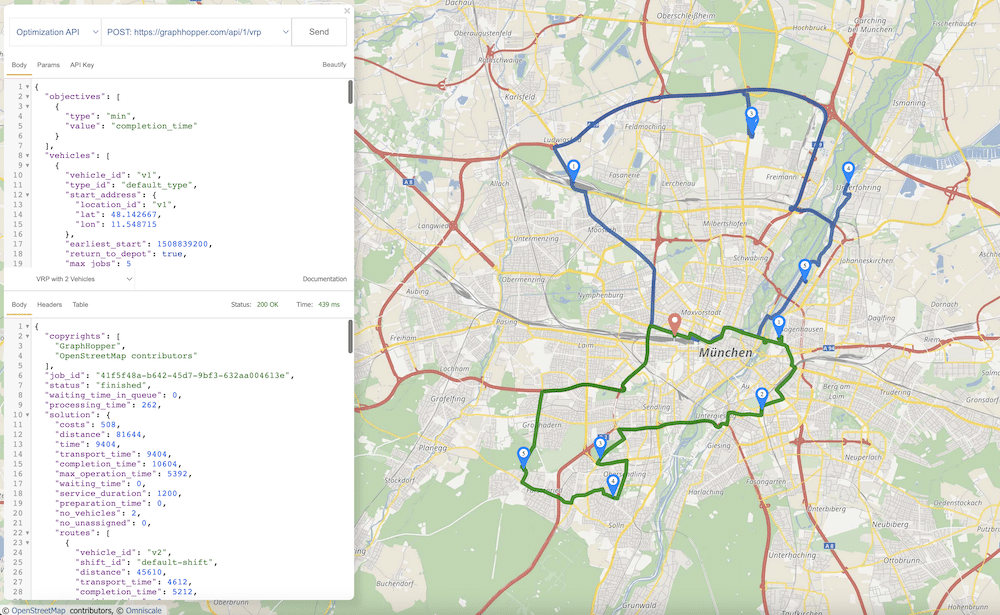Collapse request JSON line 1 fold arrow
Viewport: 1000px width, 615px height.
[27, 87]
